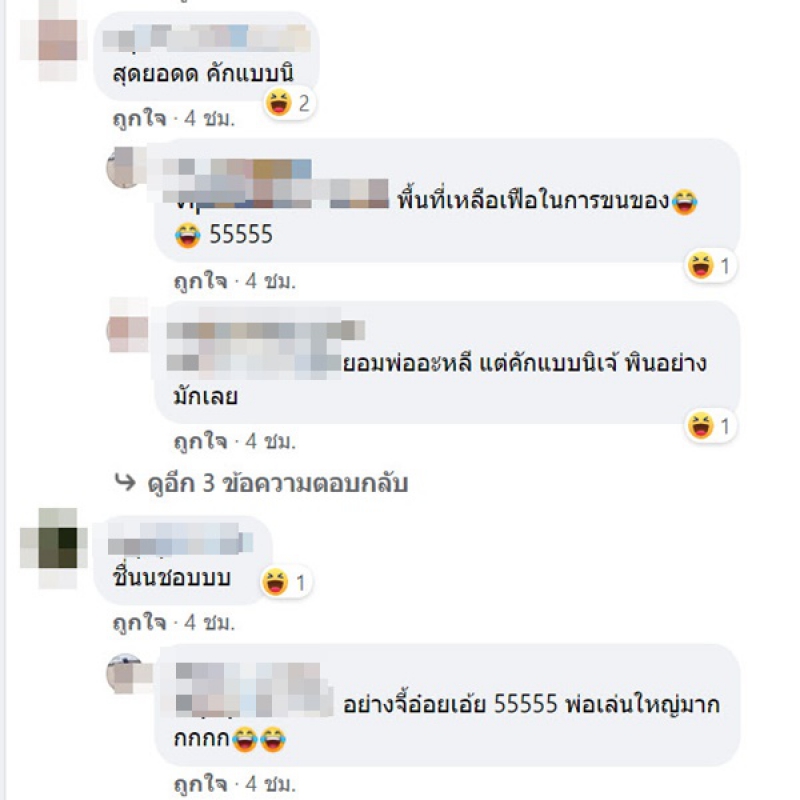The image size is (800, 800).
Task: Open haha reactions on สุดยอดด comment
Action: coord(289,103)
